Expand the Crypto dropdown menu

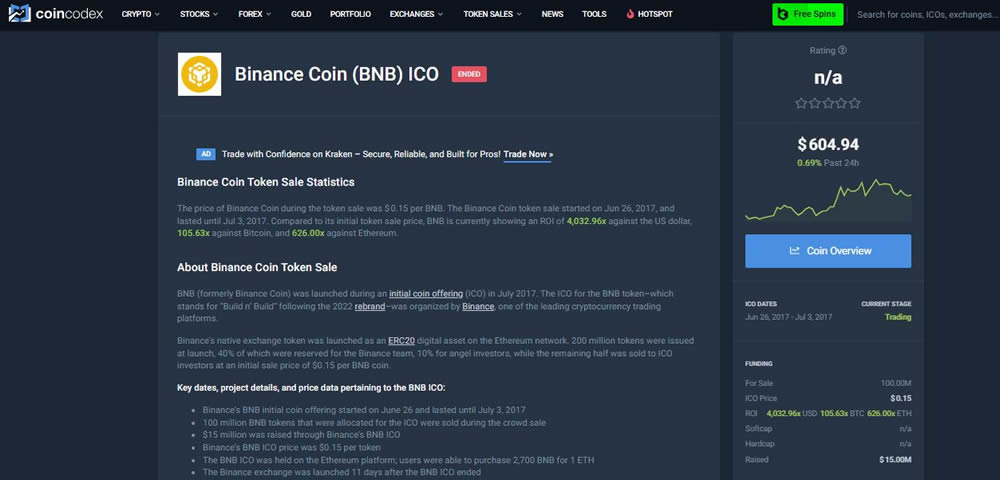click(141, 15)
